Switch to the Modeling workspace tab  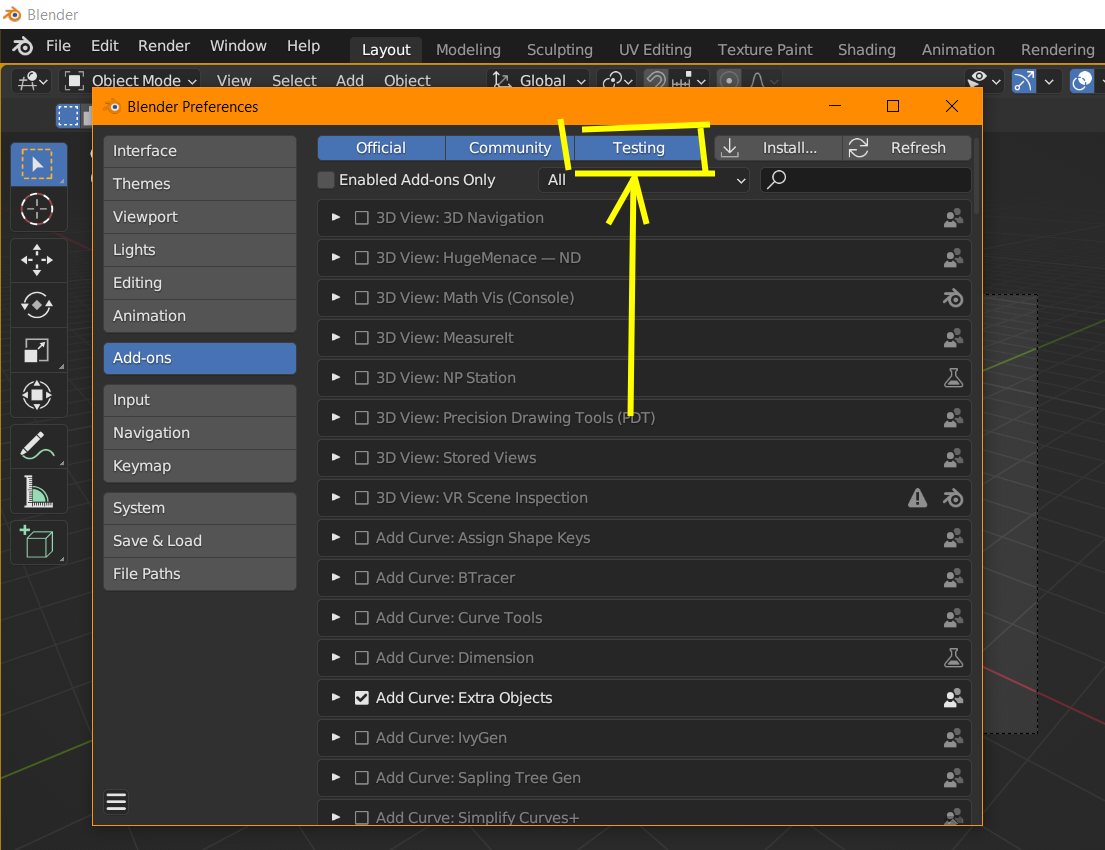point(468,49)
